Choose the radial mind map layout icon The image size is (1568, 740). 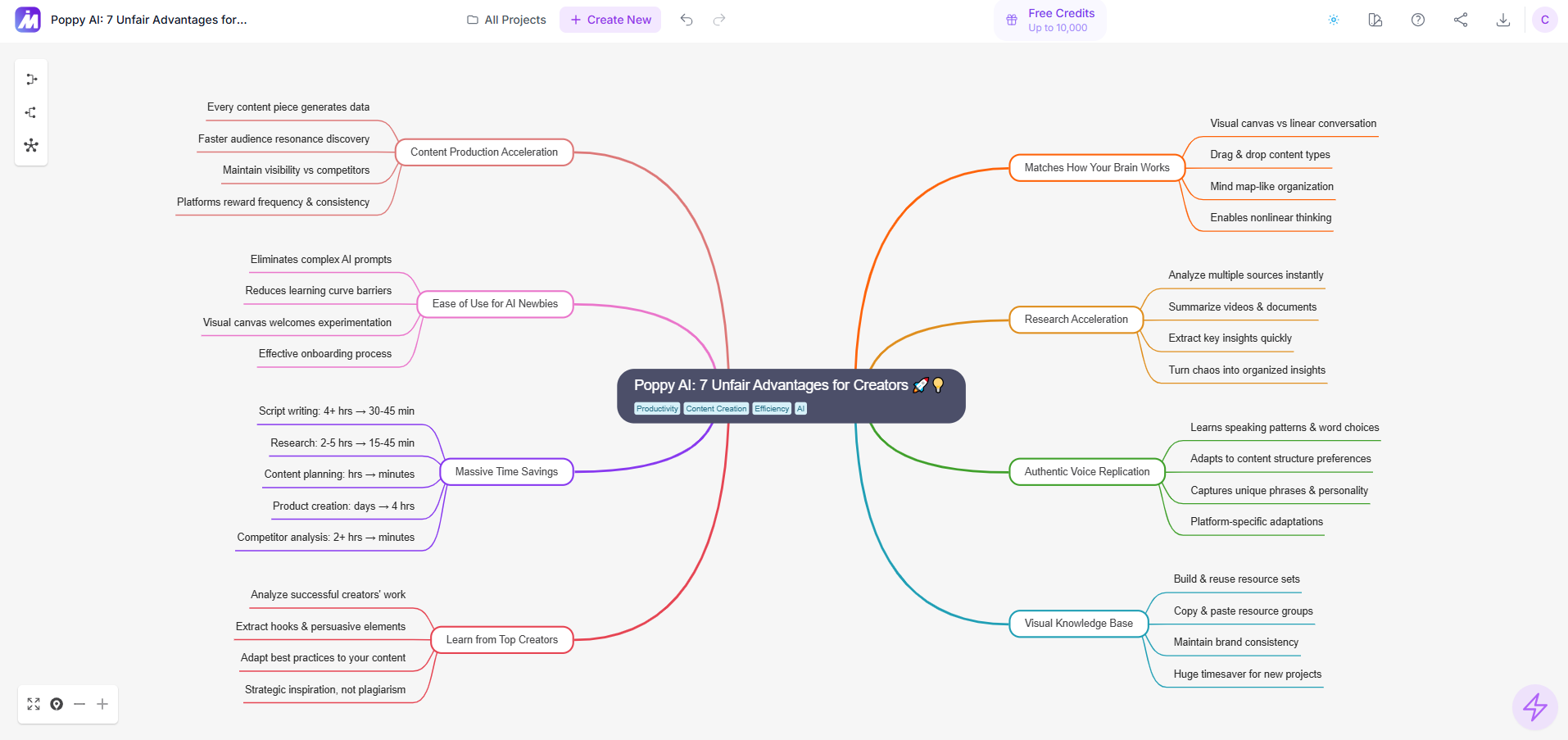31,145
